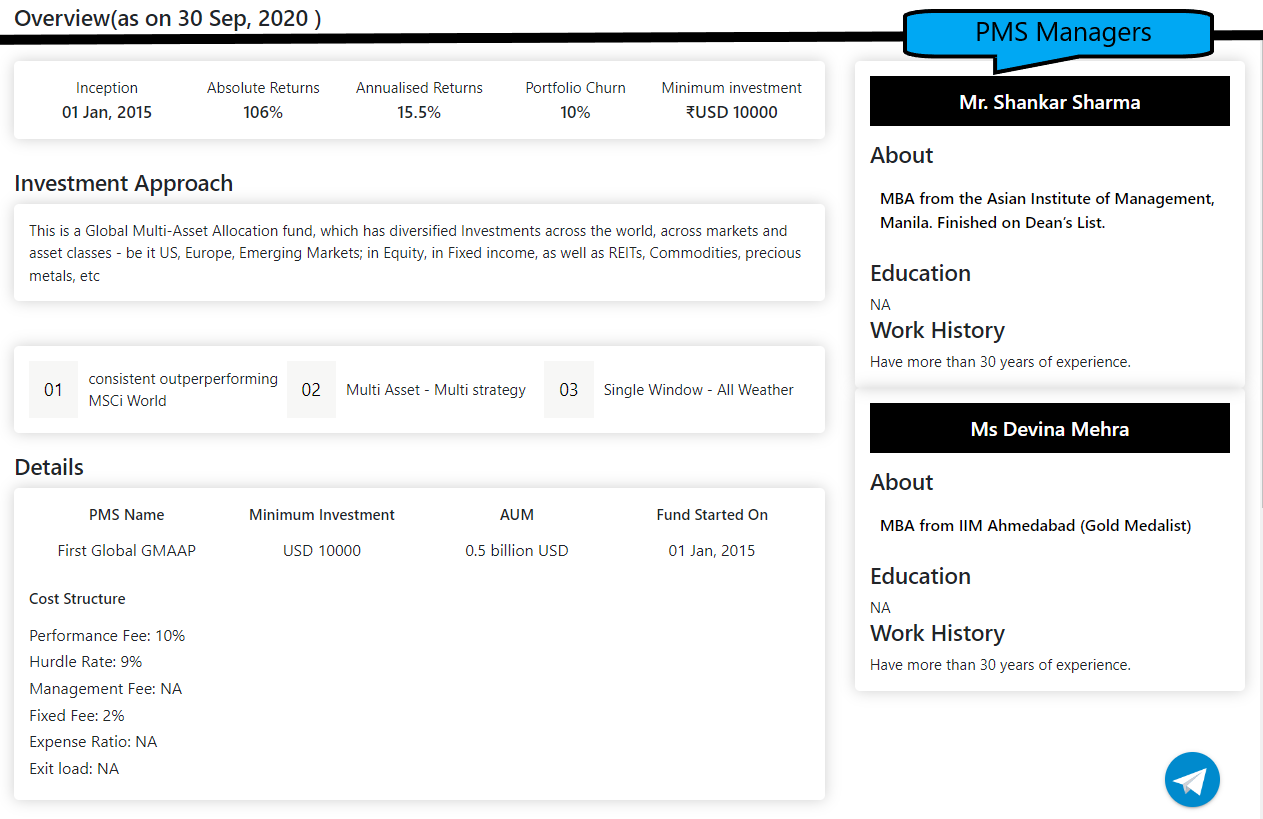Image resolution: width=1263 pixels, height=819 pixels.
Task: Click the IIM Ahmedabad Gold Medalist text
Action: click(x=1035, y=526)
